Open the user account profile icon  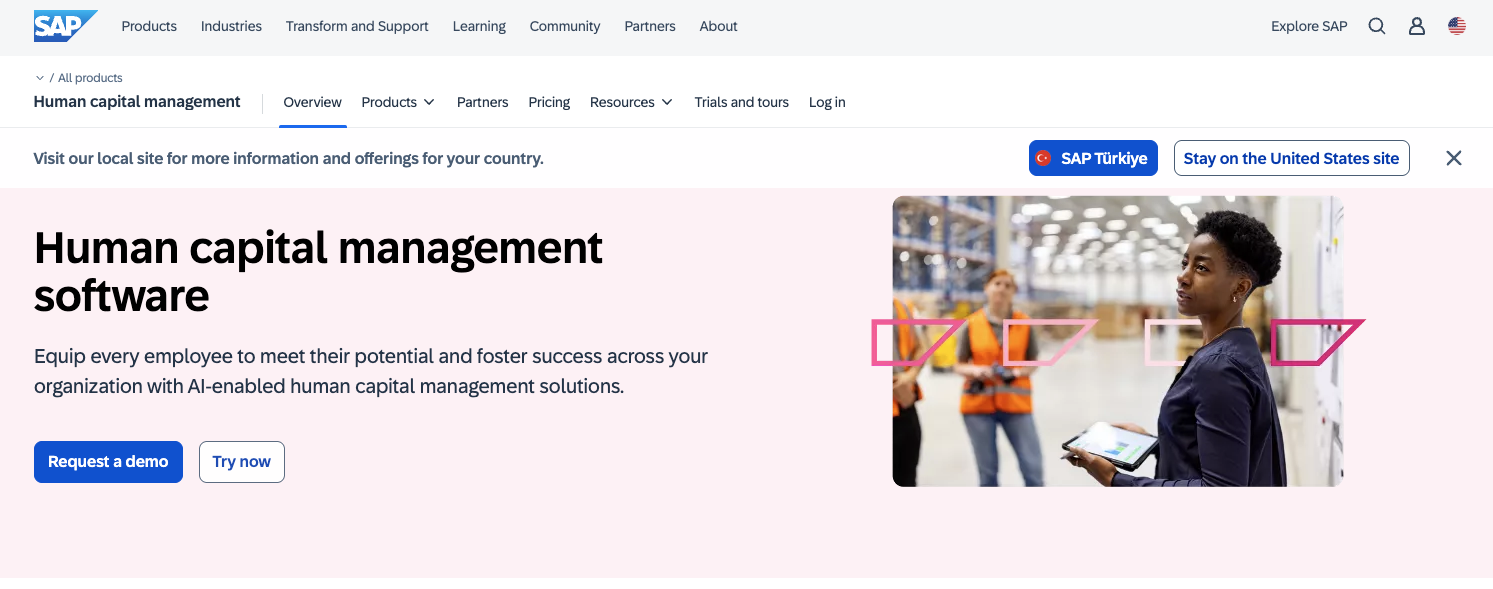click(1417, 27)
